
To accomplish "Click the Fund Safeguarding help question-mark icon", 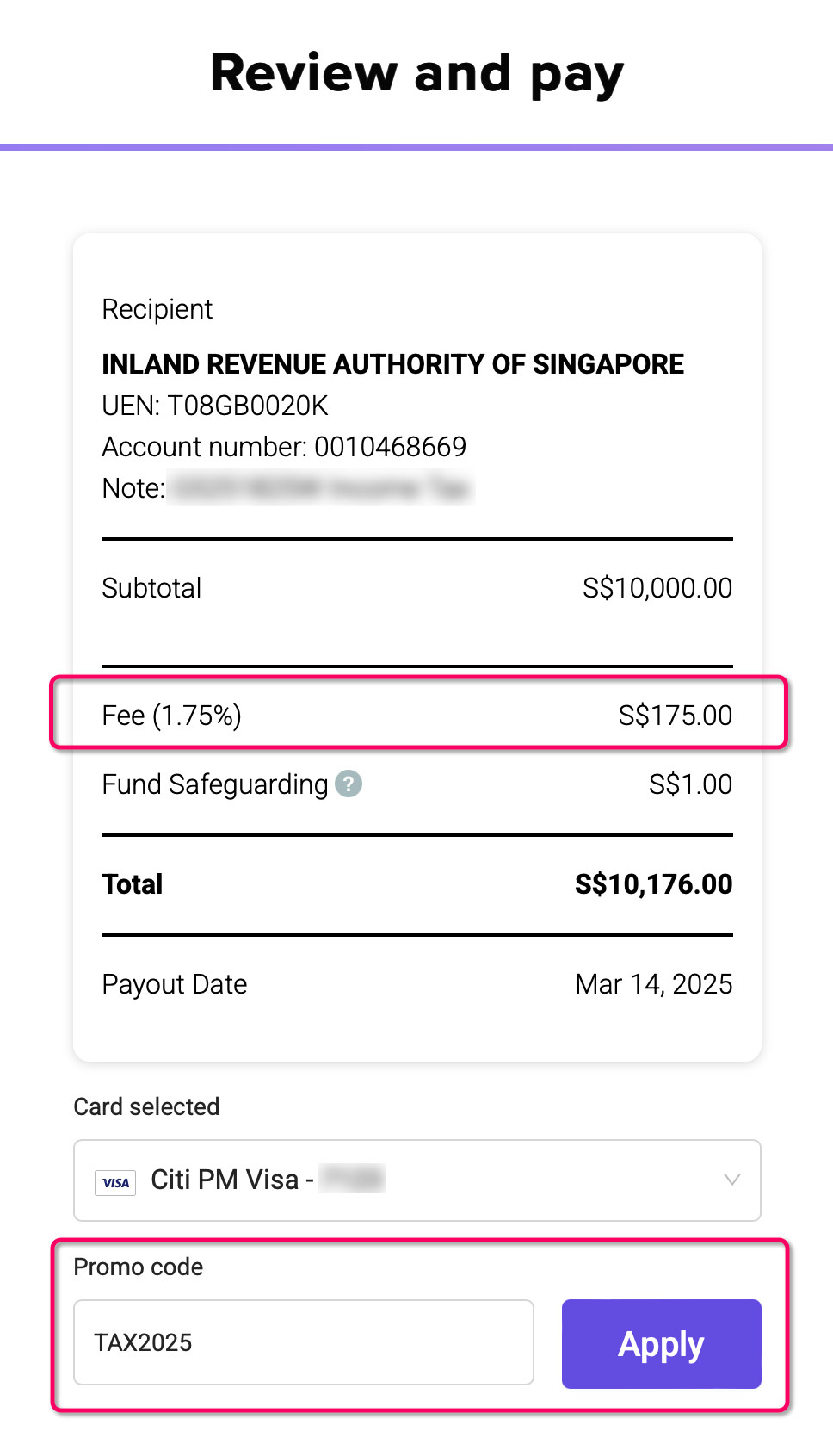I will pyautogui.click(x=349, y=784).
